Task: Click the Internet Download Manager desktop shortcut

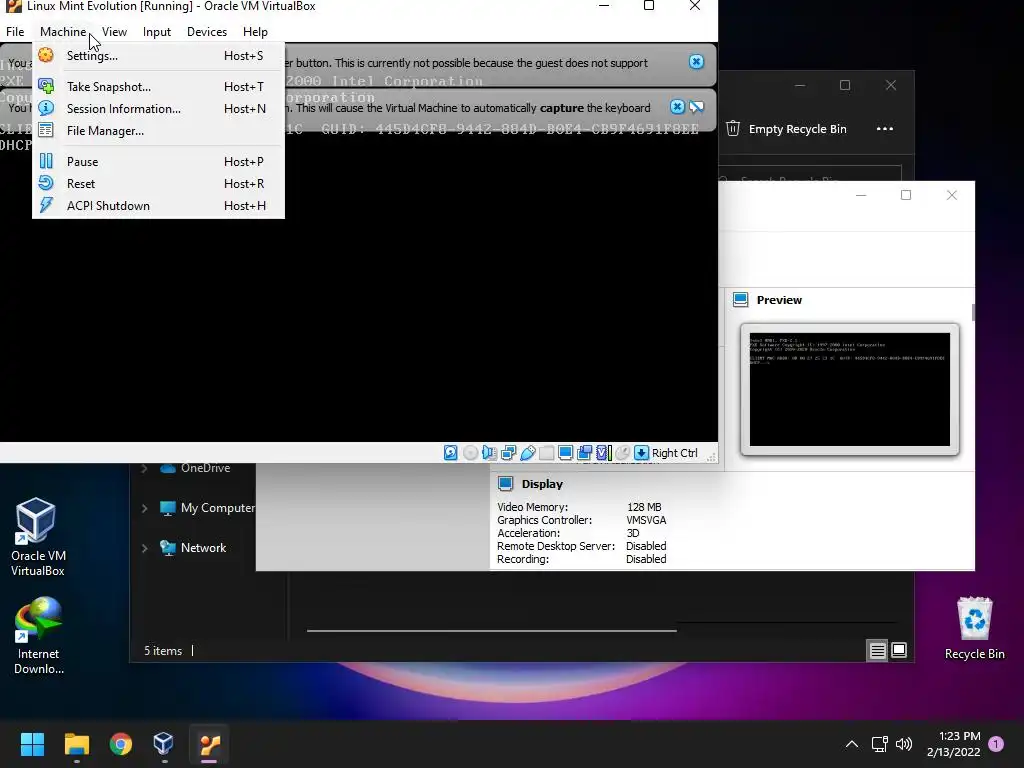Action: click(x=39, y=636)
